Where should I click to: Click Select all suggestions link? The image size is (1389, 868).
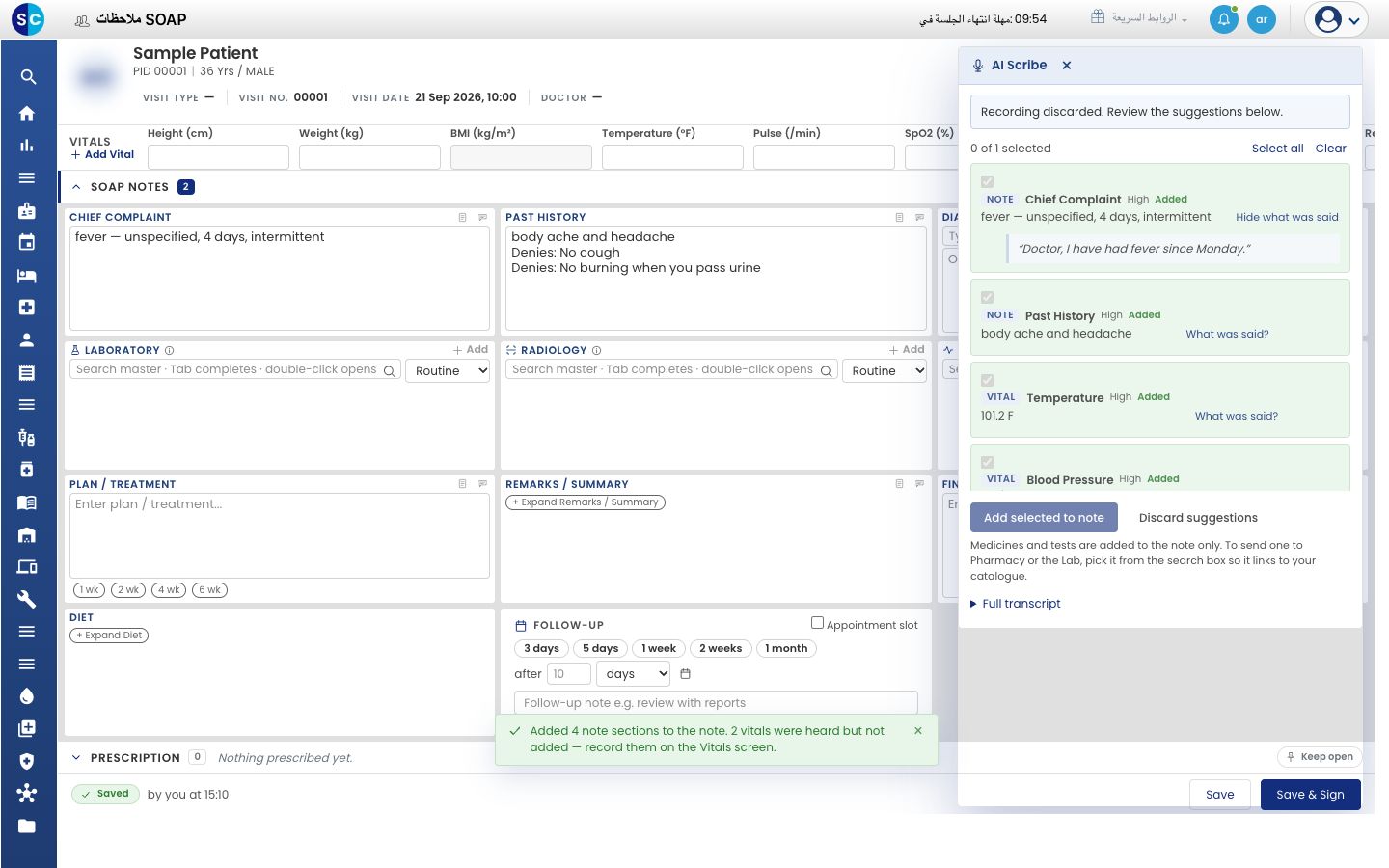pyautogui.click(x=1277, y=149)
